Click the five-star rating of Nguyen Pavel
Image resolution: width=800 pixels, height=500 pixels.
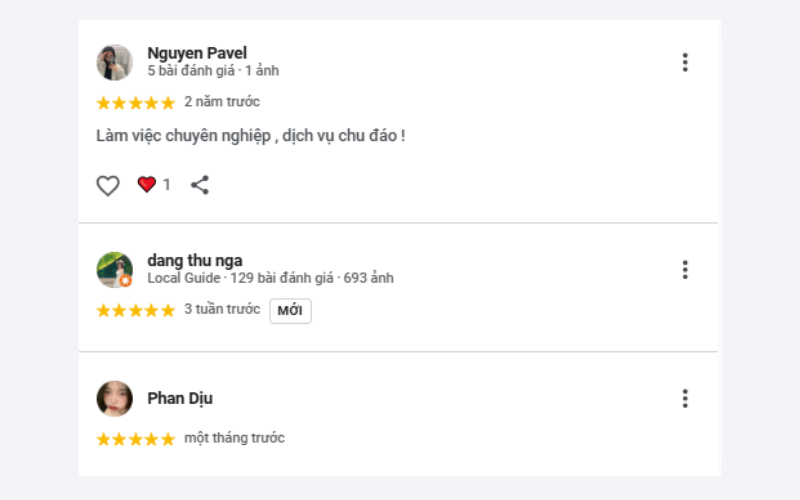[135, 102]
